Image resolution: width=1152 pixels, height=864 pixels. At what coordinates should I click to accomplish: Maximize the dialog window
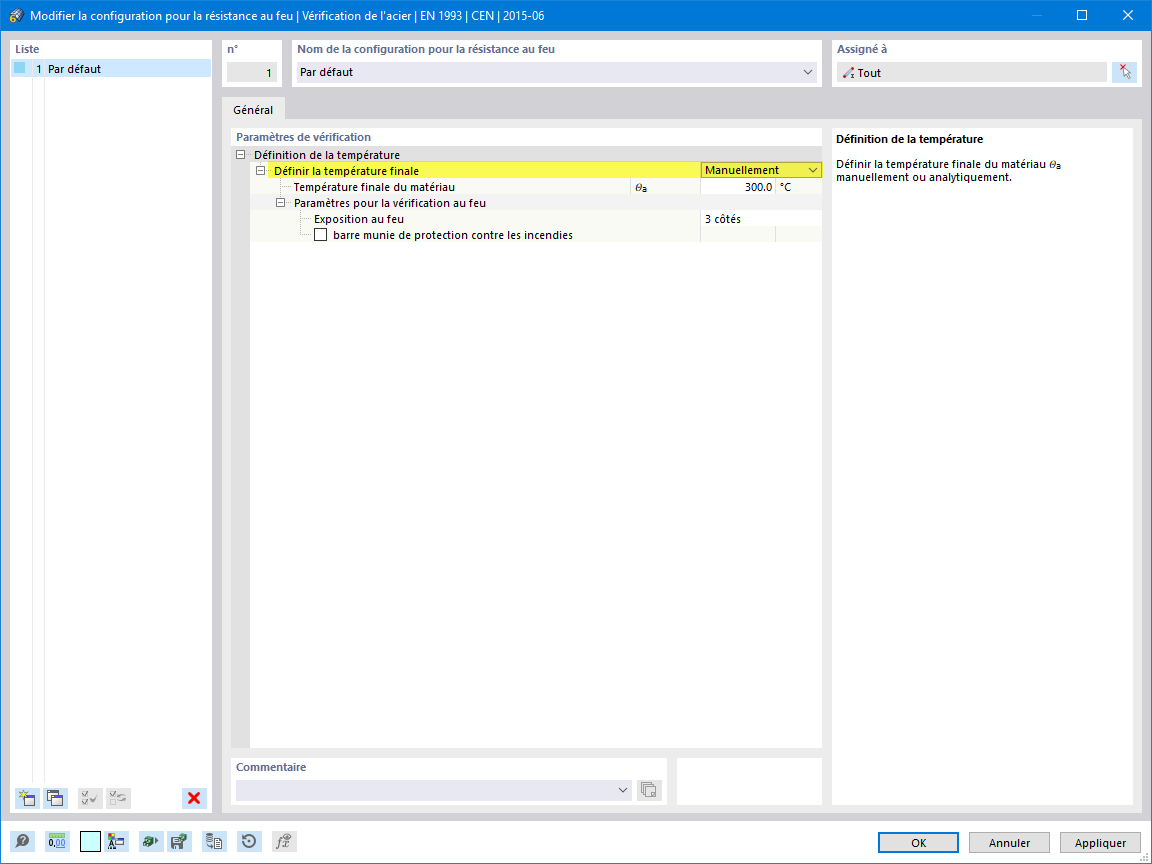pyautogui.click(x=1081, y=15)
